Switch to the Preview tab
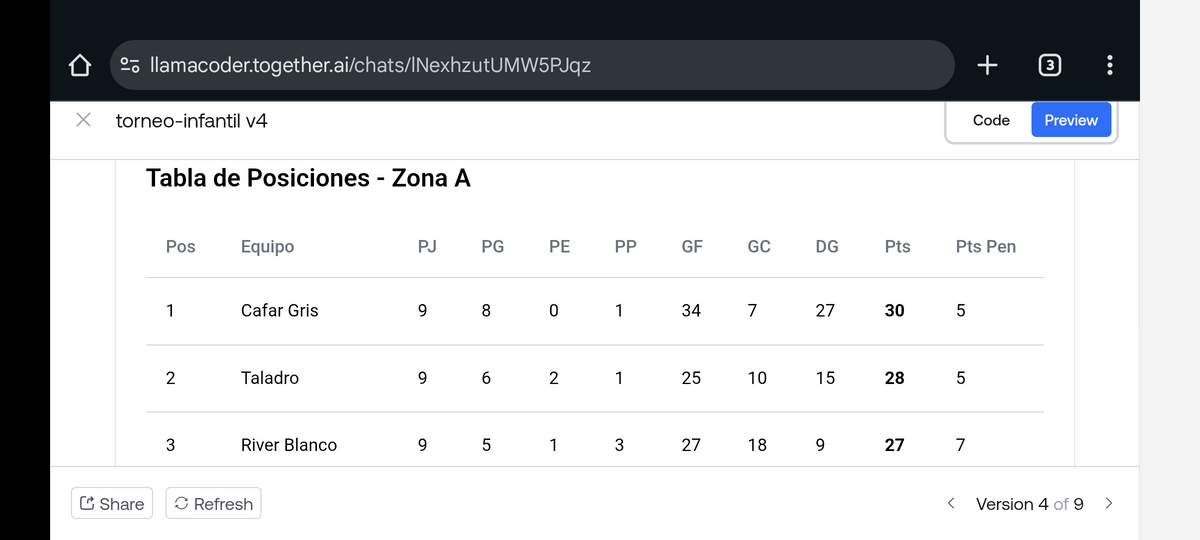1200x540 pixels. click(1071, 120)
